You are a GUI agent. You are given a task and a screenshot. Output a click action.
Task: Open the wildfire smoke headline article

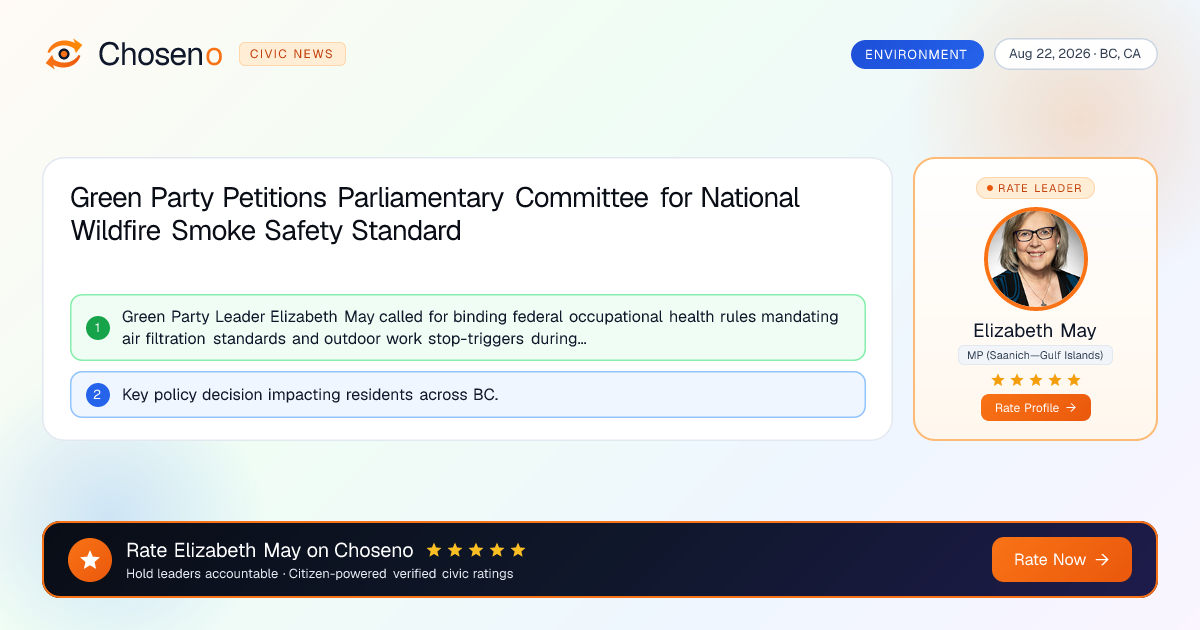(x=435, y=214)
